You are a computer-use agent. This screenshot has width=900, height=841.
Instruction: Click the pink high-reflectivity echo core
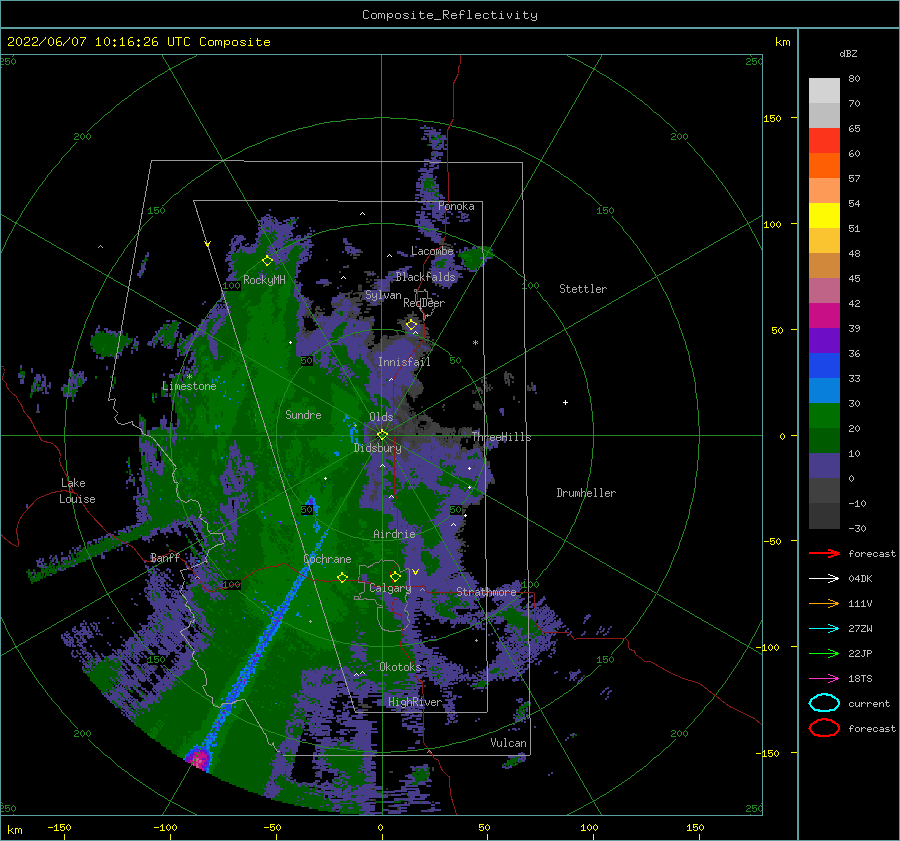pos(199,759)
